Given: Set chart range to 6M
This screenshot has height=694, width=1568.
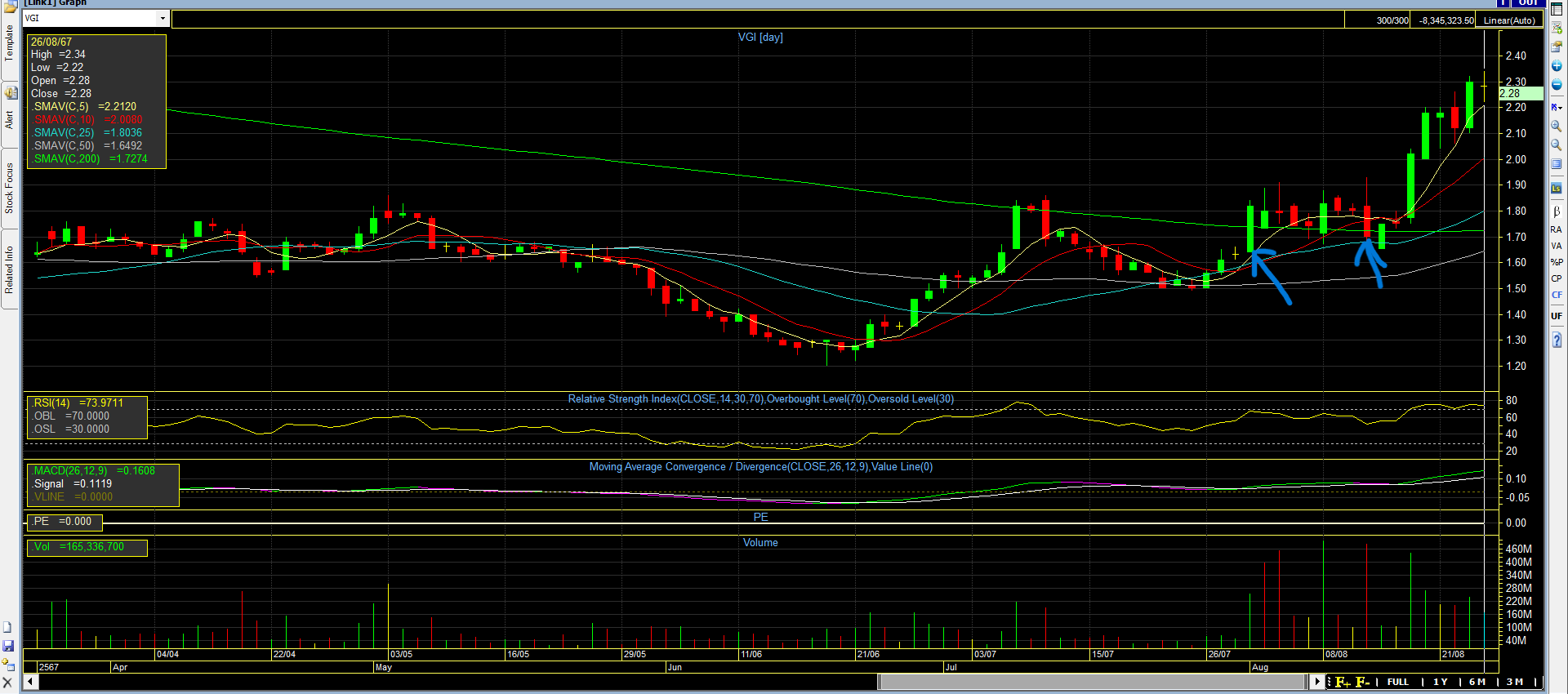Looking at the screenshot, I should (1477, 682).
